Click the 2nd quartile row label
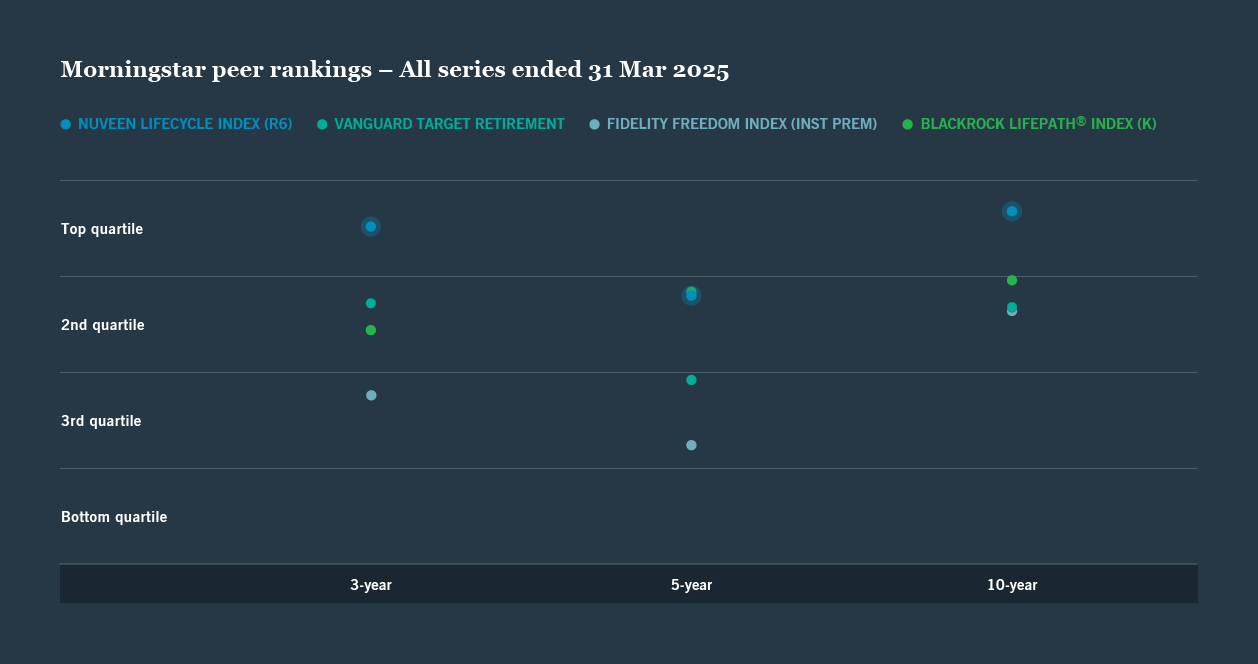 pos(103,325)
